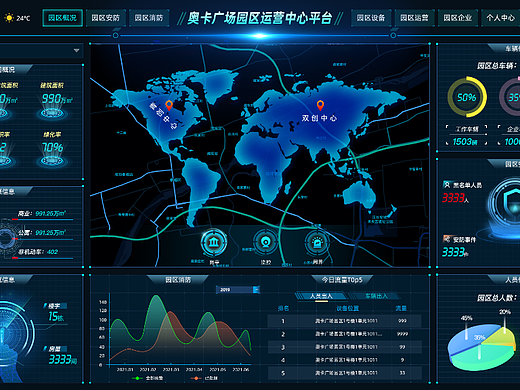
Task: Click ranking row 3 with flow 99
Action: 344,347
